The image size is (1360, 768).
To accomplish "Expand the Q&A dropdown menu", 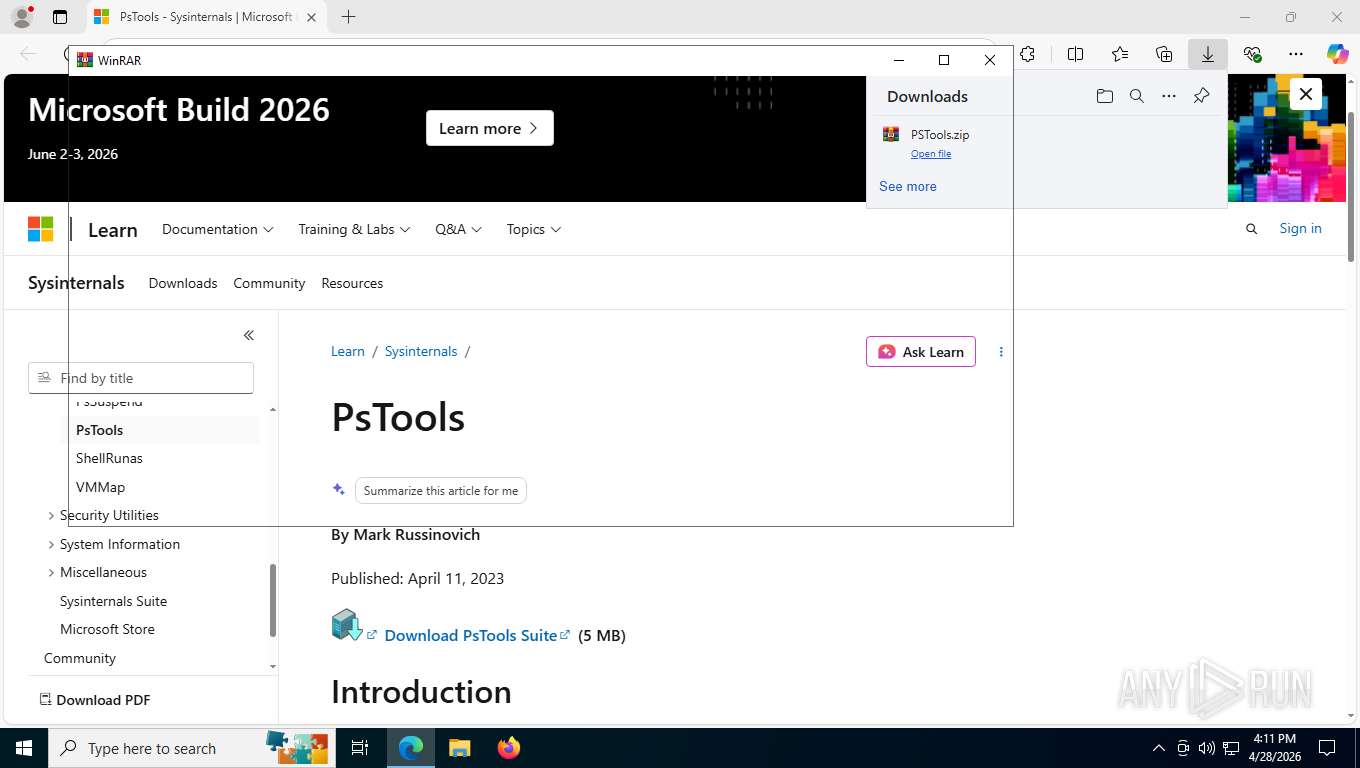I will [458, 229].
